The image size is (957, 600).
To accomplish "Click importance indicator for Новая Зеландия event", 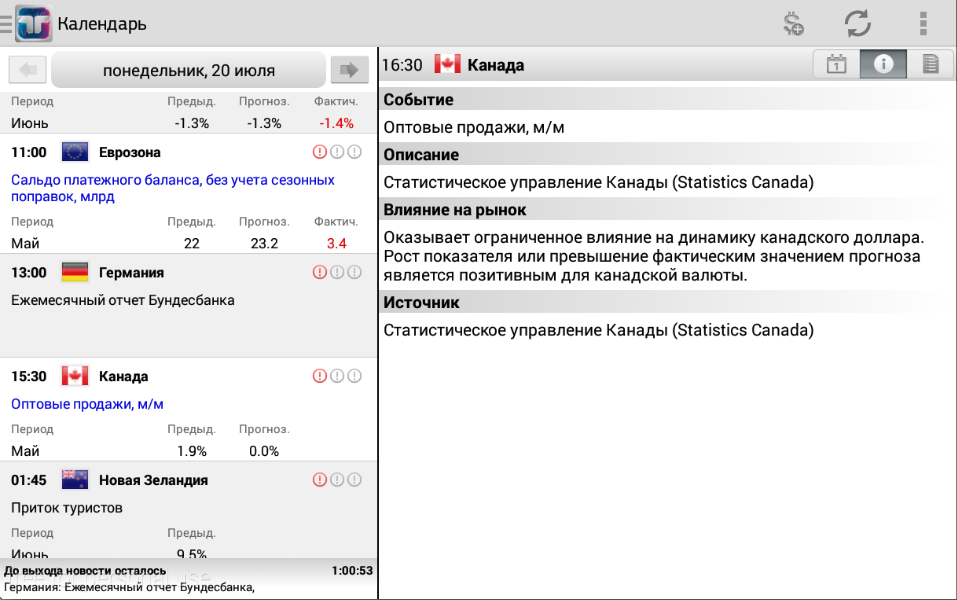I will coord(337,480).
